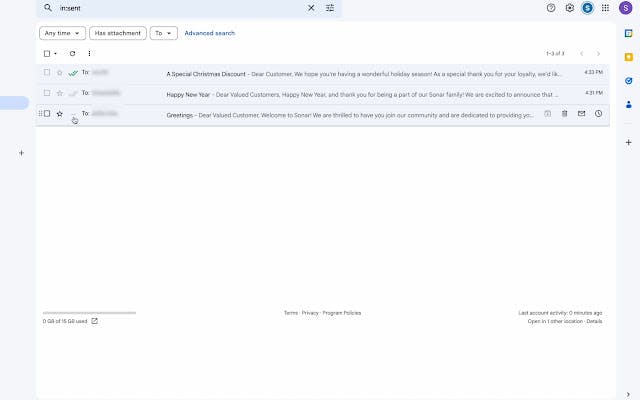Image resolution: width=640 pixels, height=400 pixels.
Task: Select the Happy New Year email checkbox
Action: [x=47, y=93]
